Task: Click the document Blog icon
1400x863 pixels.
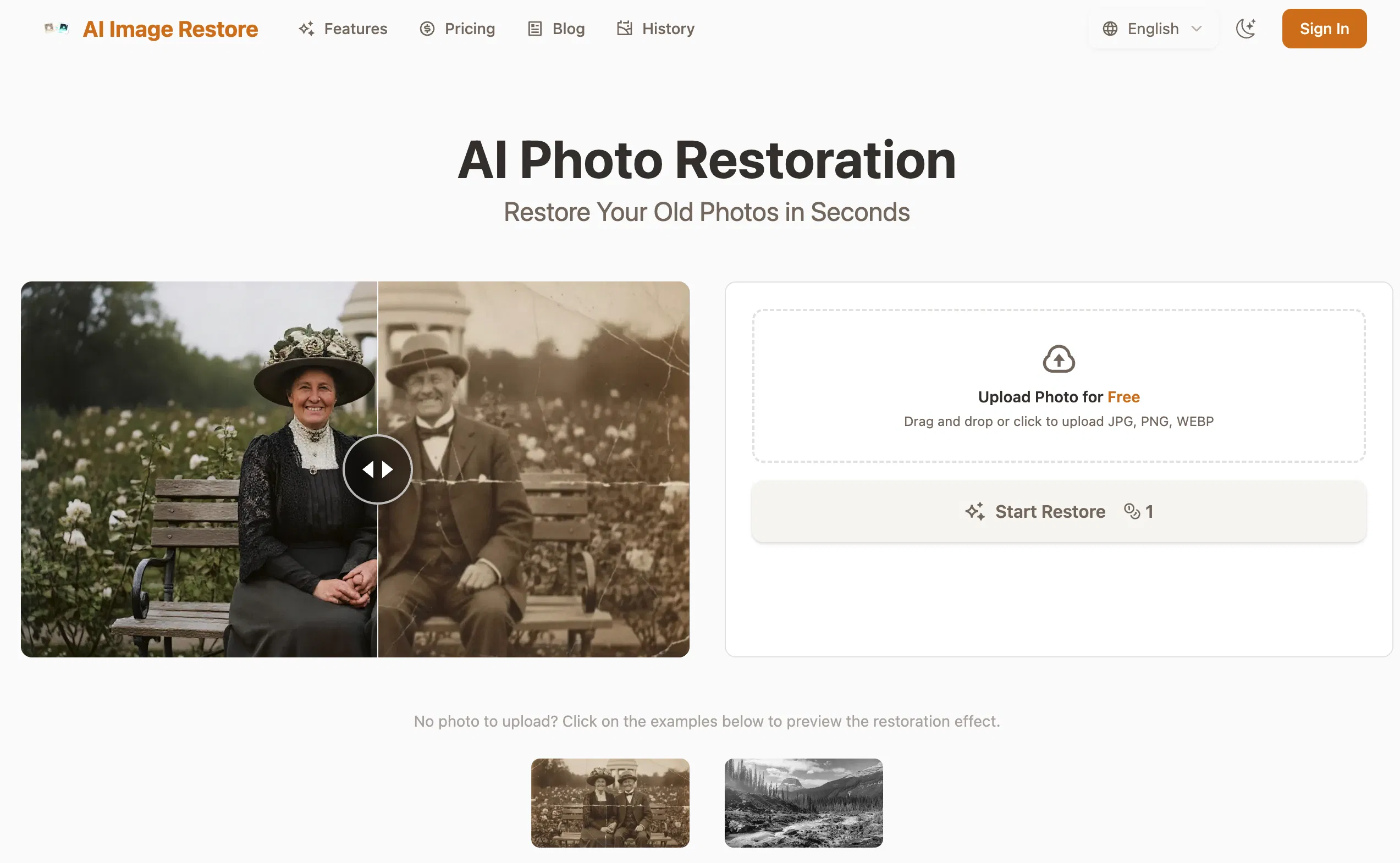Action: (x=534, y=29)
